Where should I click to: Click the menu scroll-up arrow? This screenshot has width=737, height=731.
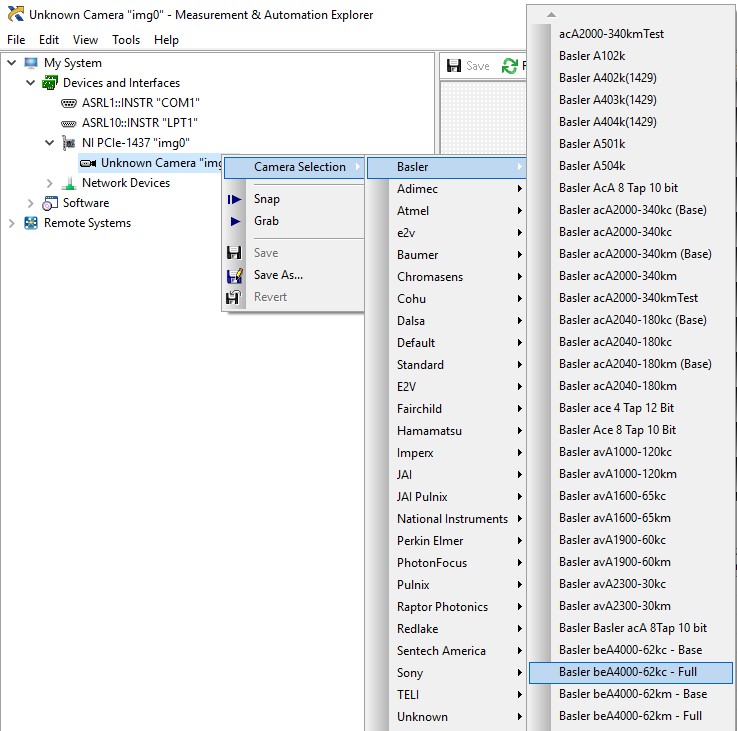point(551,15)
